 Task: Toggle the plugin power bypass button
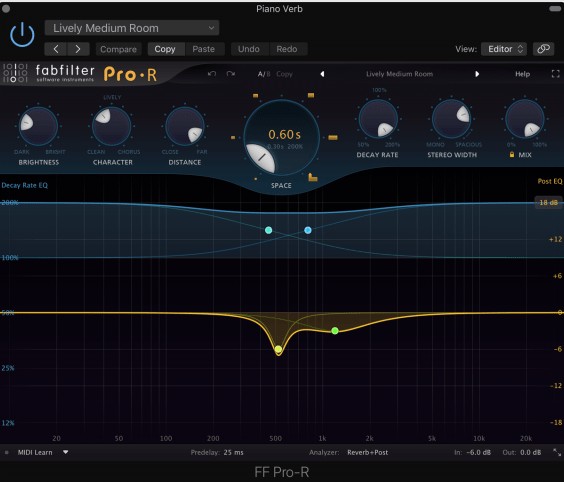click(x=22, y=35)
